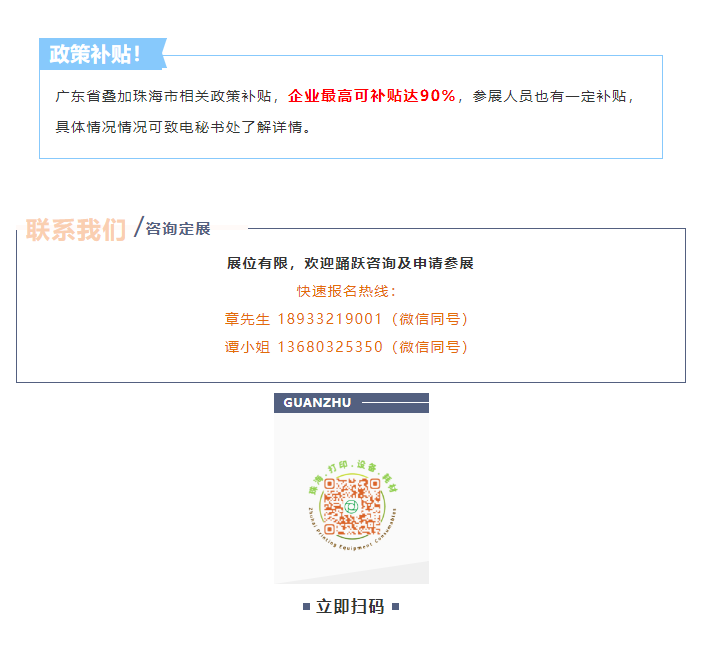Click the name 章先生
Viewport: 712px width, 647px height.
click(247, 319)
